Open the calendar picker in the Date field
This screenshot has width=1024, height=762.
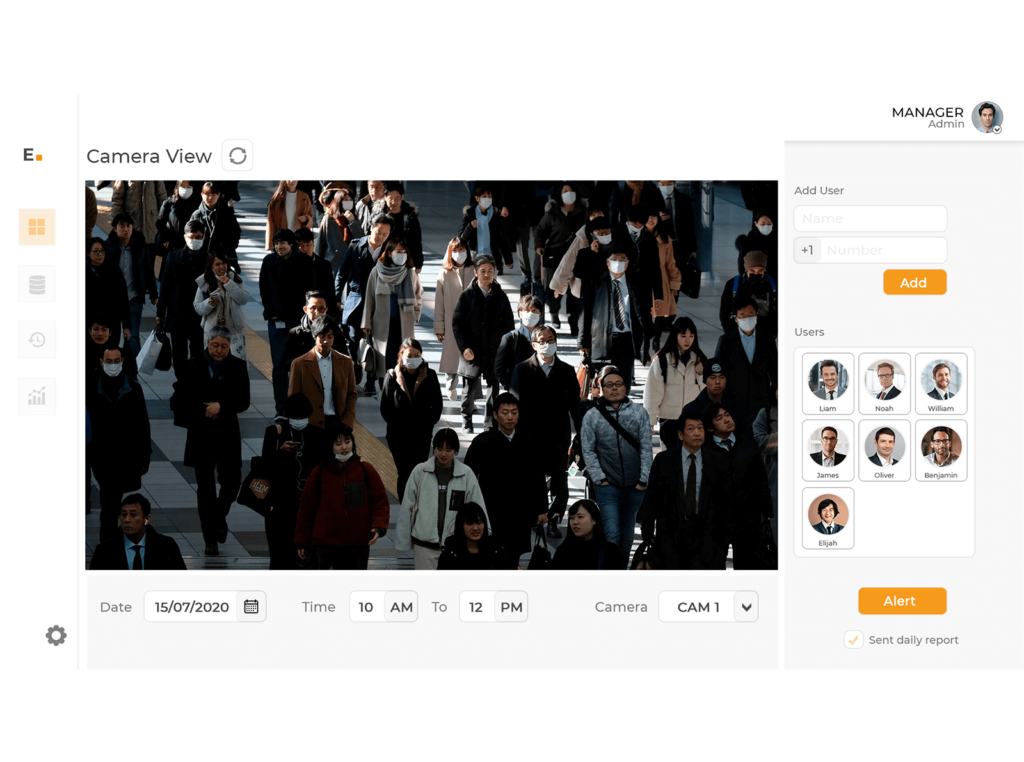point(252,606)
